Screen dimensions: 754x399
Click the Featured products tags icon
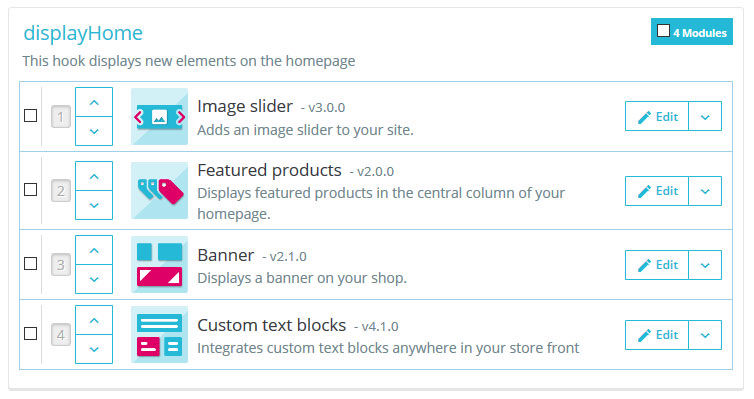click(x=159, y=190)
